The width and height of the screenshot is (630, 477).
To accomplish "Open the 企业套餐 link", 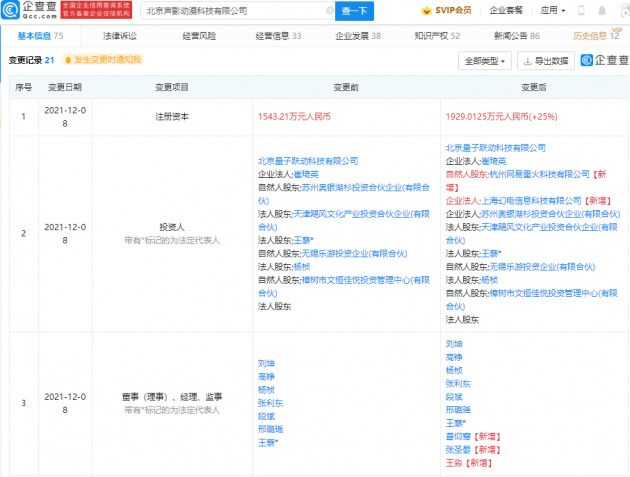I will point(505,12).
